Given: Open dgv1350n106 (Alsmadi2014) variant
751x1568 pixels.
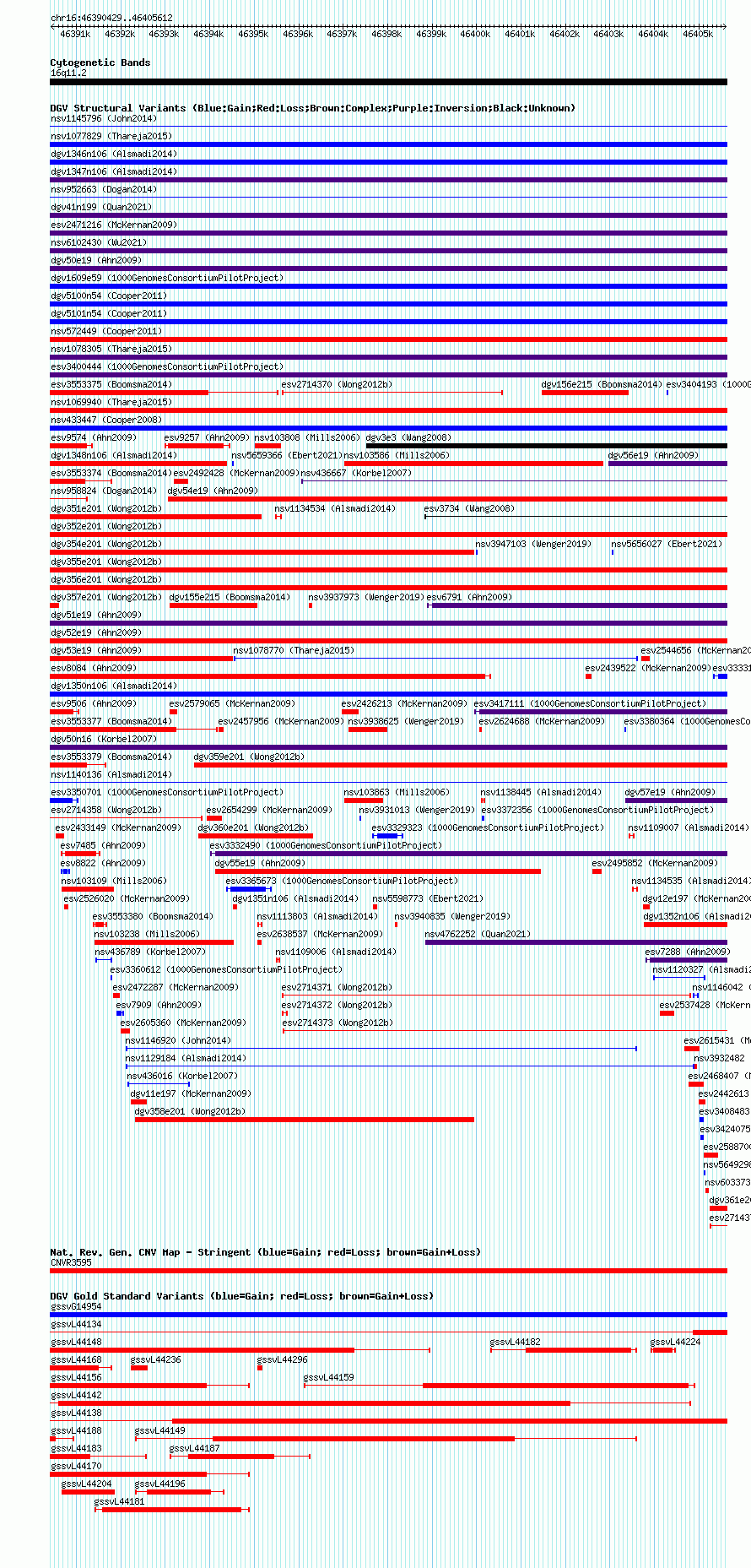Looking at the screenshot, I should pyautogui.click(x=113, y=686).
